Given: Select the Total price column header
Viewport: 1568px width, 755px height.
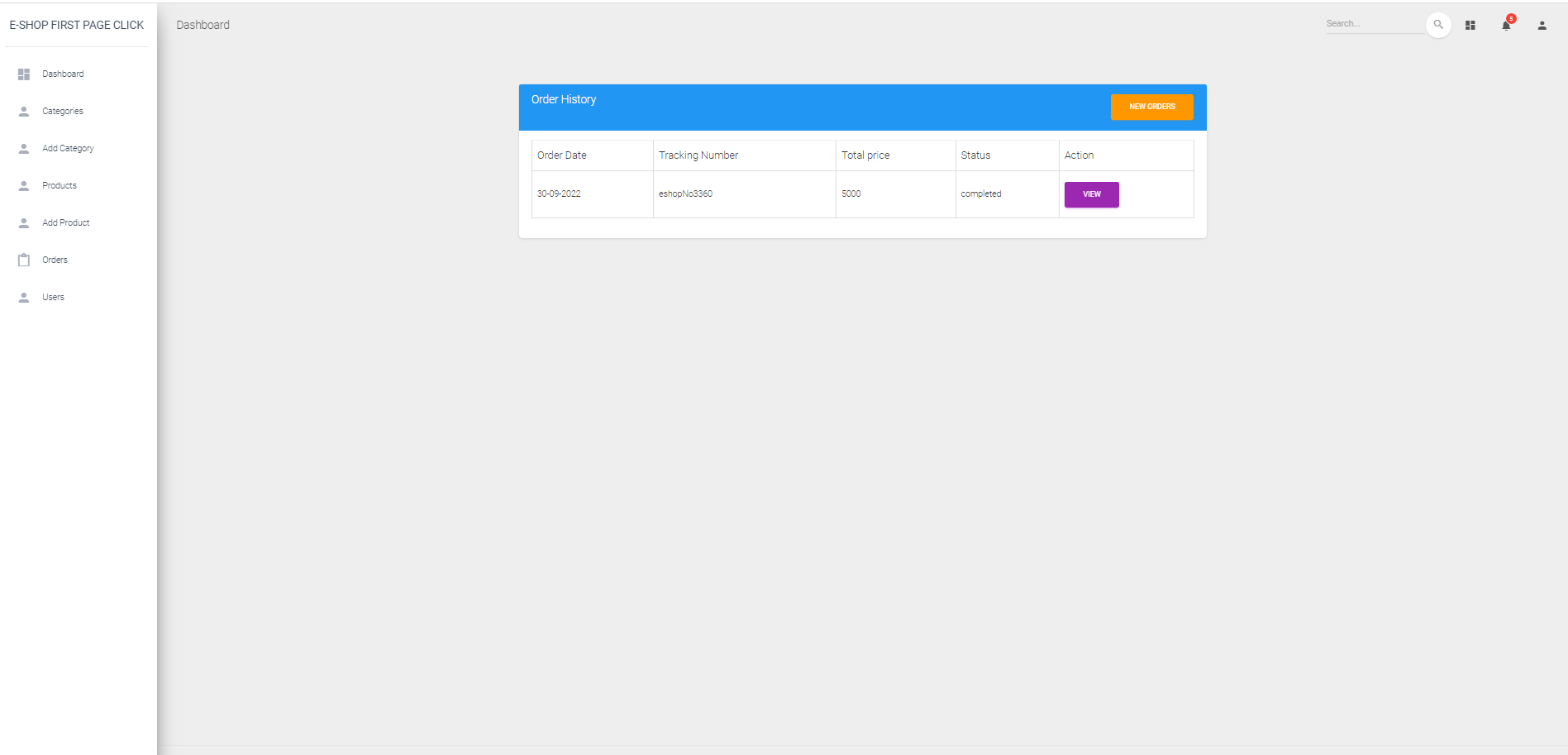Looking at the screenshot, I should 865,155.
